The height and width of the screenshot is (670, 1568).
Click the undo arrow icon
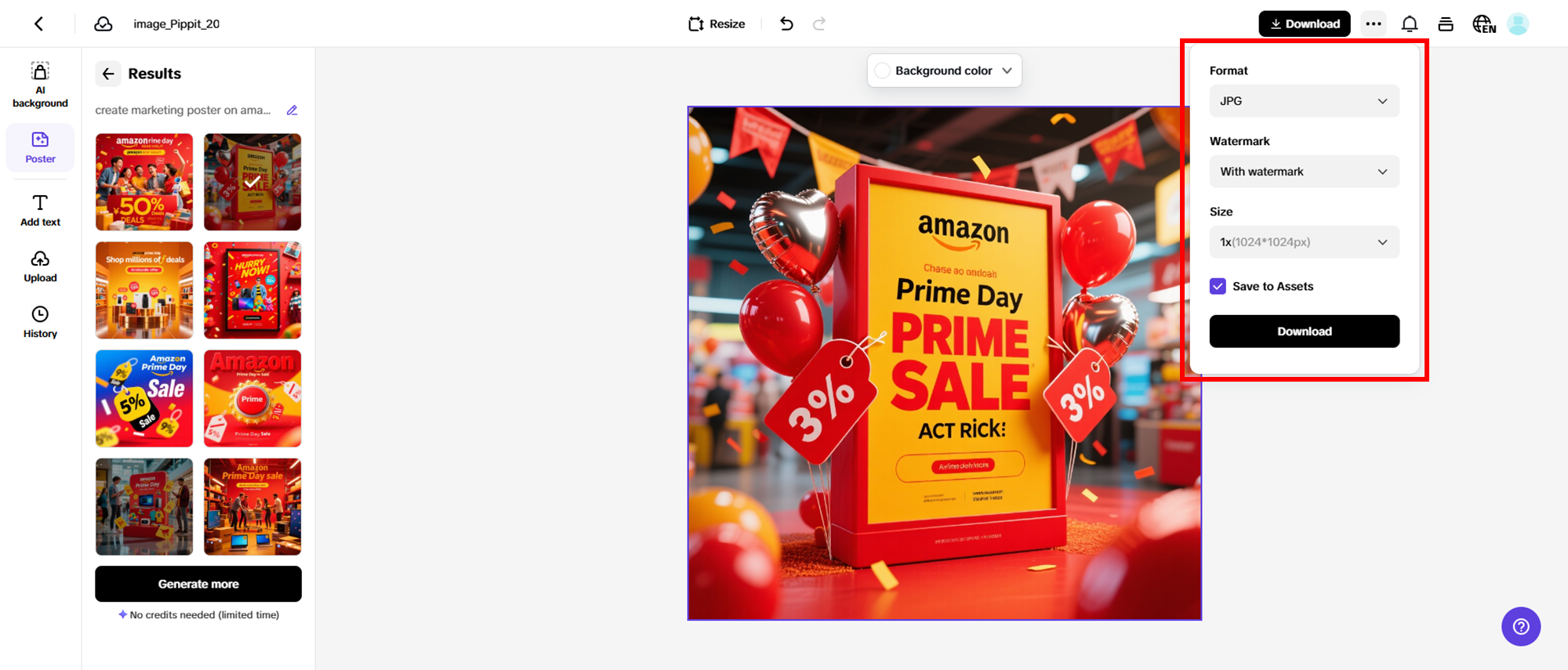click(x=786, y=24)
